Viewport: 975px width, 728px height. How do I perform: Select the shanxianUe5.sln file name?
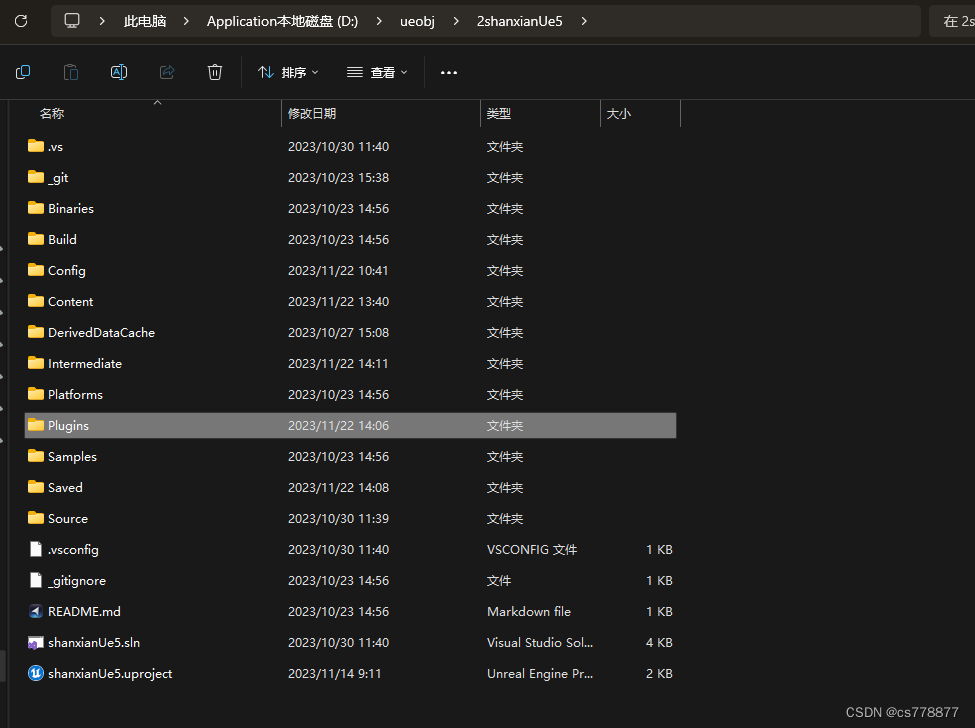[x=94, y=643]
